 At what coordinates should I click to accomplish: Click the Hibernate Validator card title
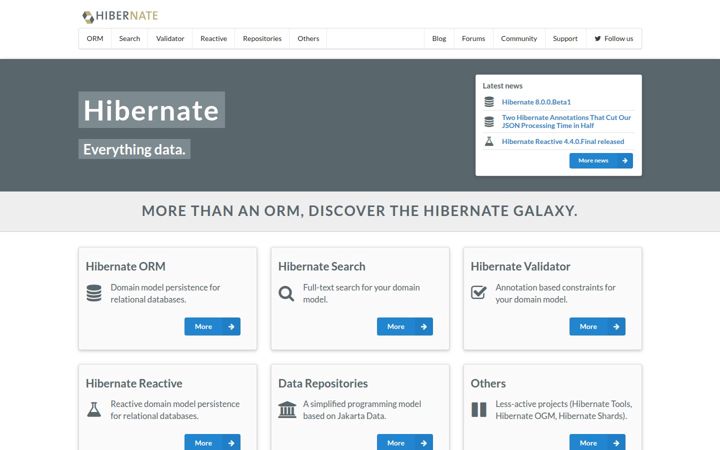(520, 266)
